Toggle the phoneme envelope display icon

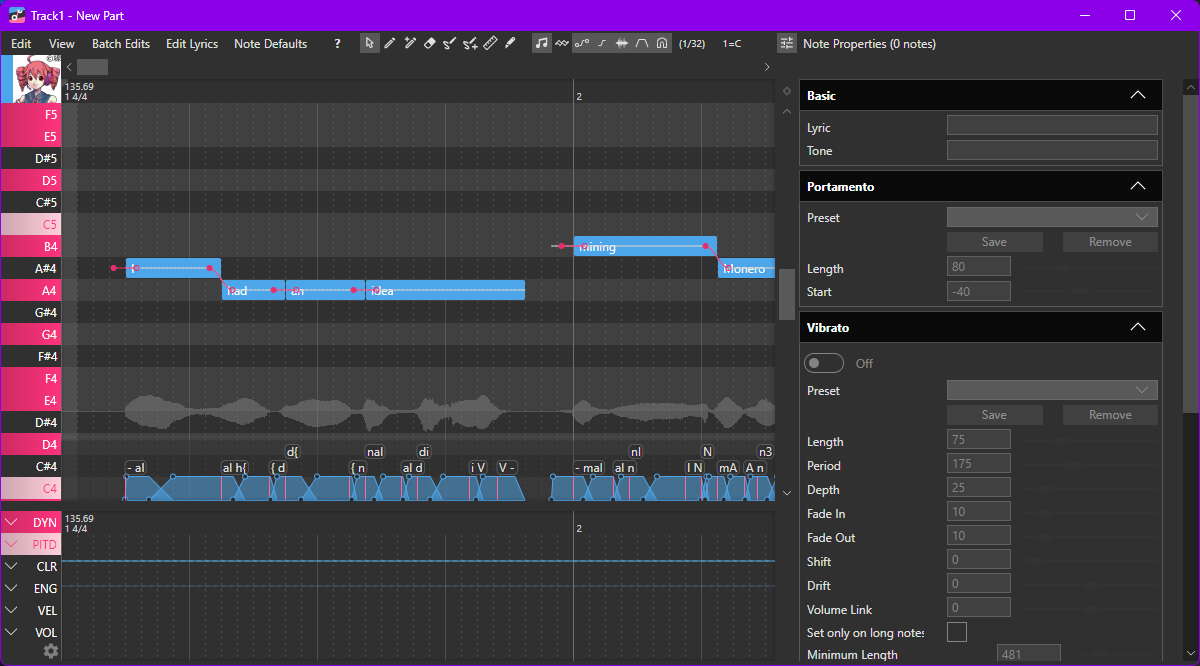642,43
